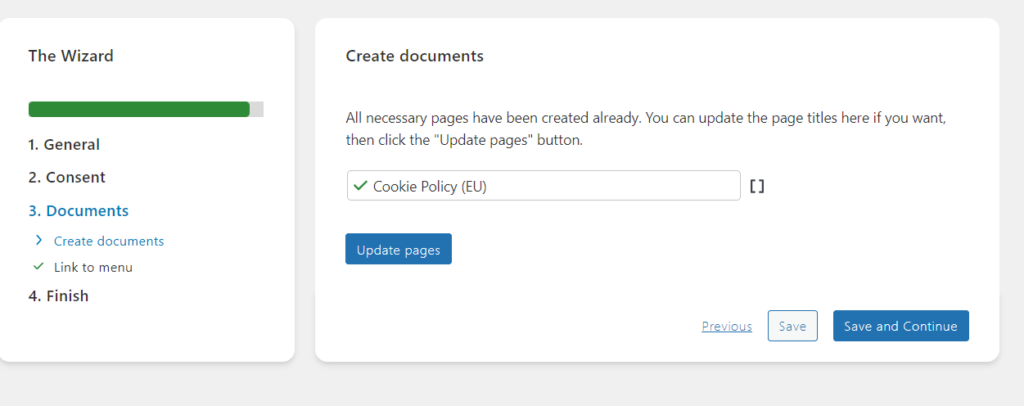Click the gray unfilled end of the progress bar
1024x406 pixels.
click(257, 110)
